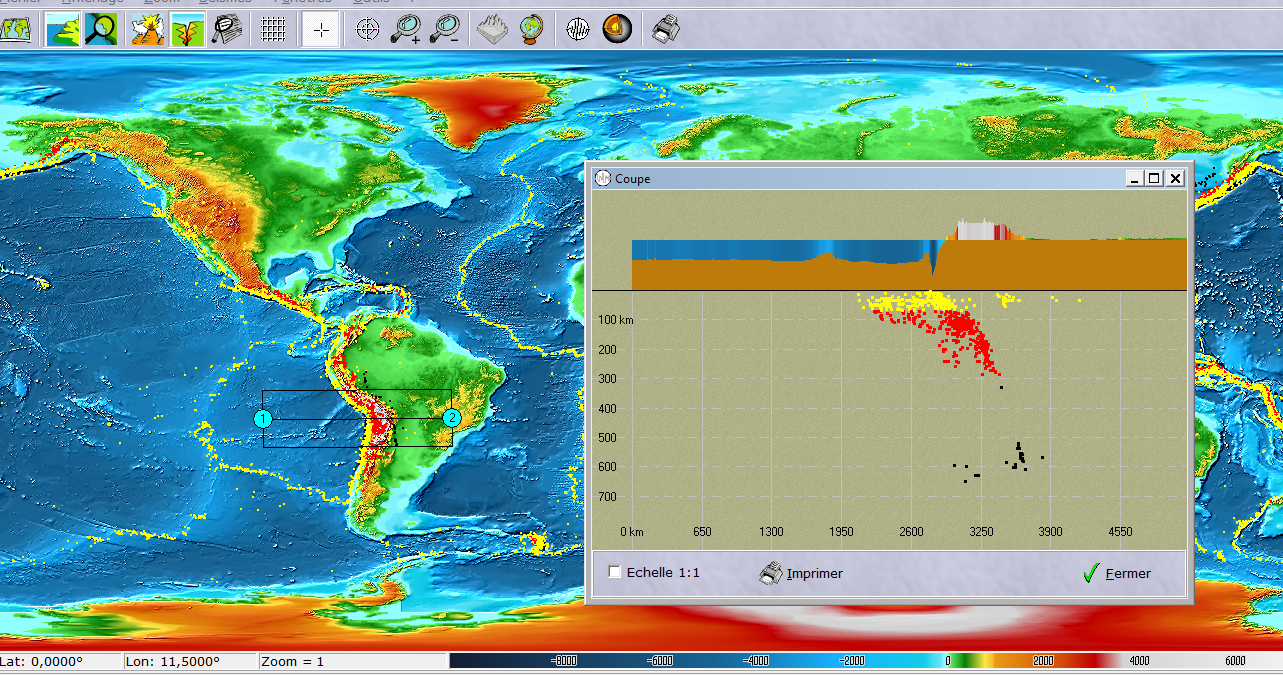Click the Lon: 11,5000° status field
Image resolution: width=1283 pixels, height=675 pixels.
coord(189,661)
